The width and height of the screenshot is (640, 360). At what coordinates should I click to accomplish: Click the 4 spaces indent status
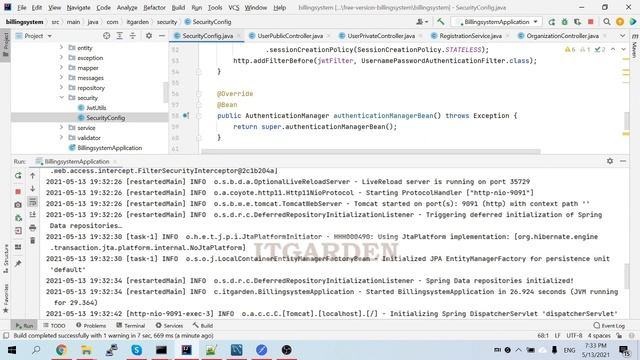coord(599,336)
